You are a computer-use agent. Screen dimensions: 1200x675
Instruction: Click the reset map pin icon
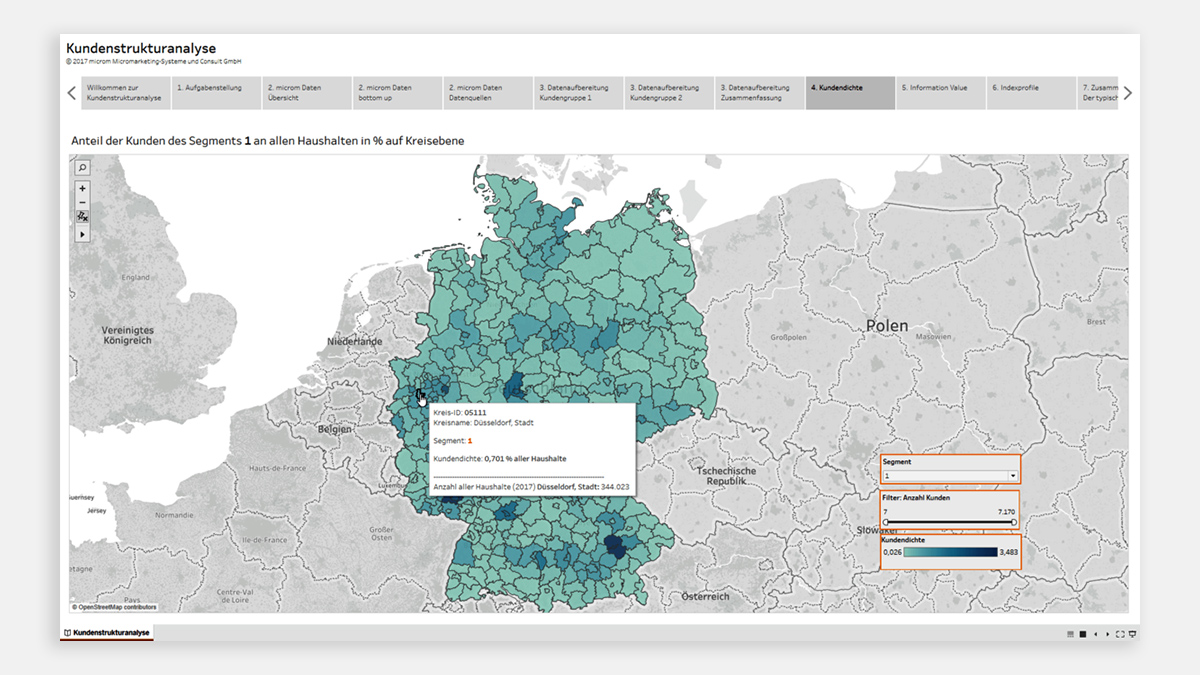[82, 216]
